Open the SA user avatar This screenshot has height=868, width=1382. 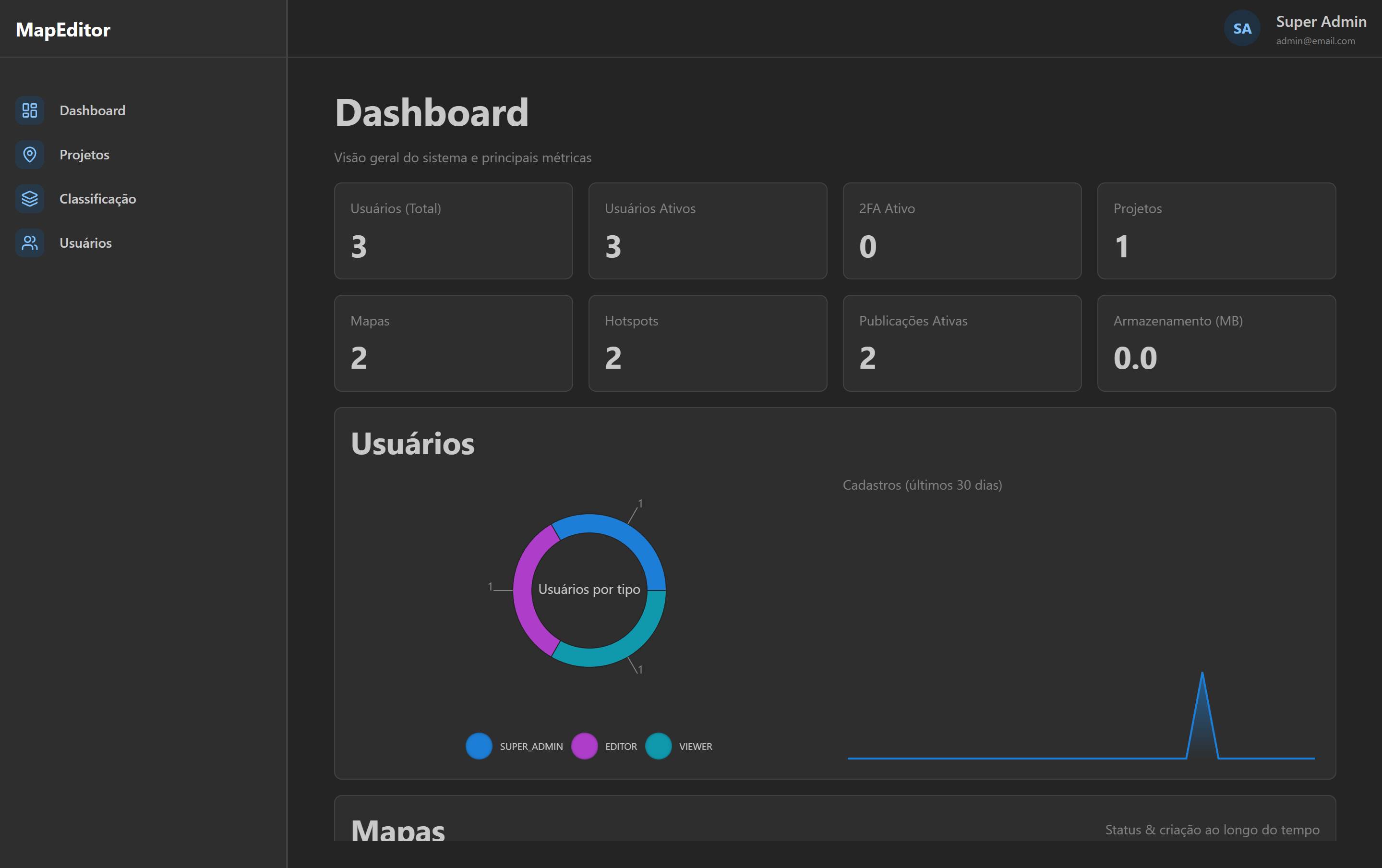1242,28
